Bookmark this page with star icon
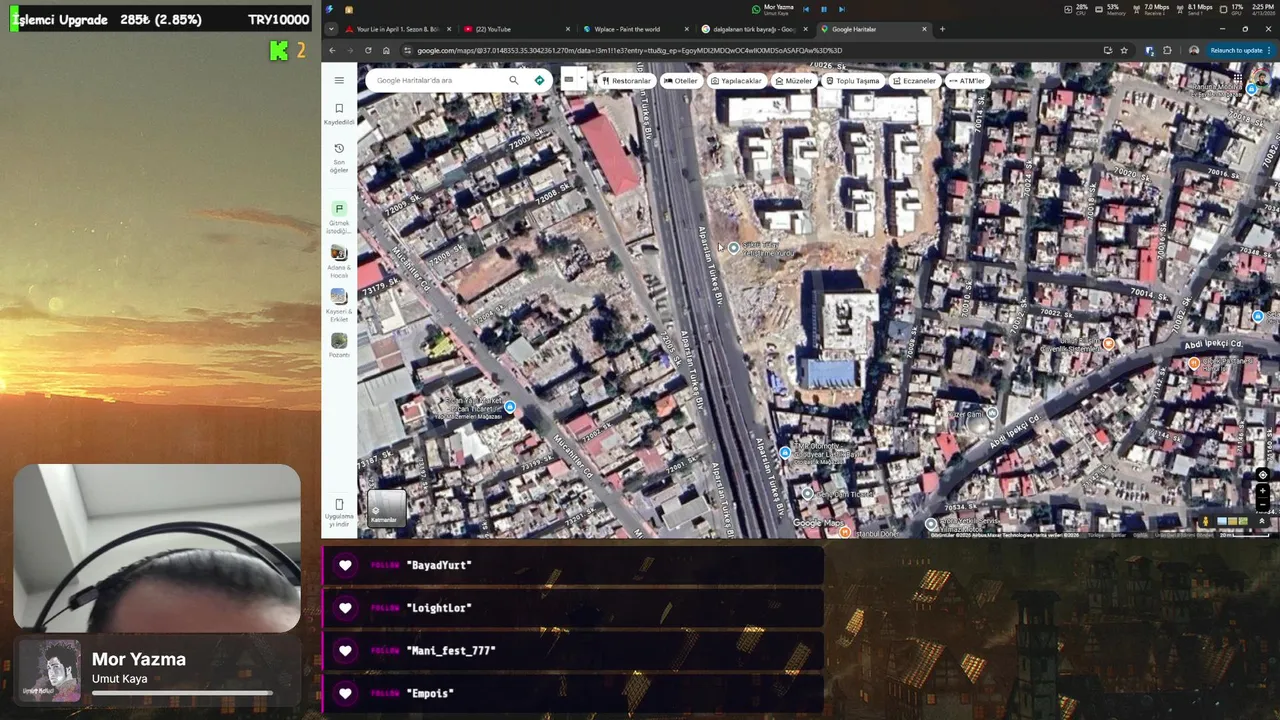The image size is (1280, 720). [1124, 50]
